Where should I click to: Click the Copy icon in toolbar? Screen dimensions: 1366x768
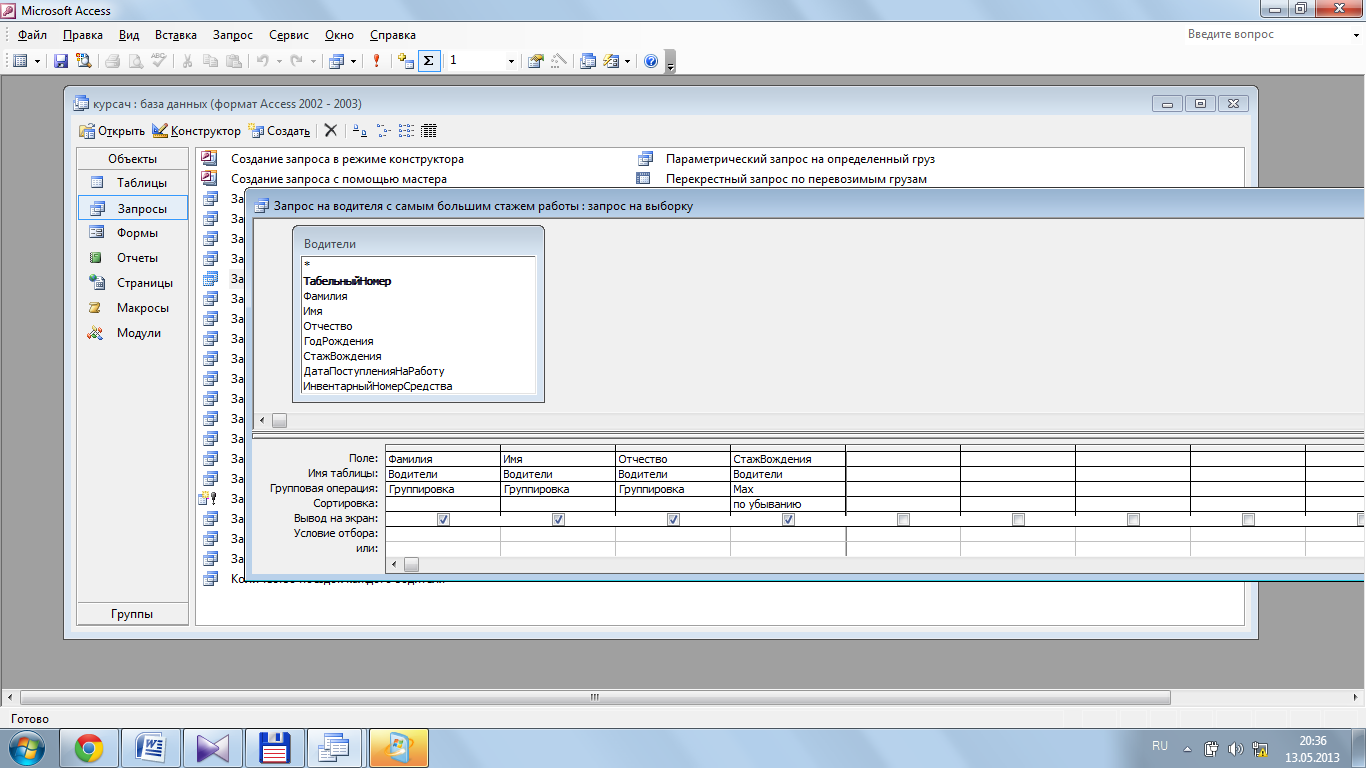pyautogui.click(x=210, y=61)
